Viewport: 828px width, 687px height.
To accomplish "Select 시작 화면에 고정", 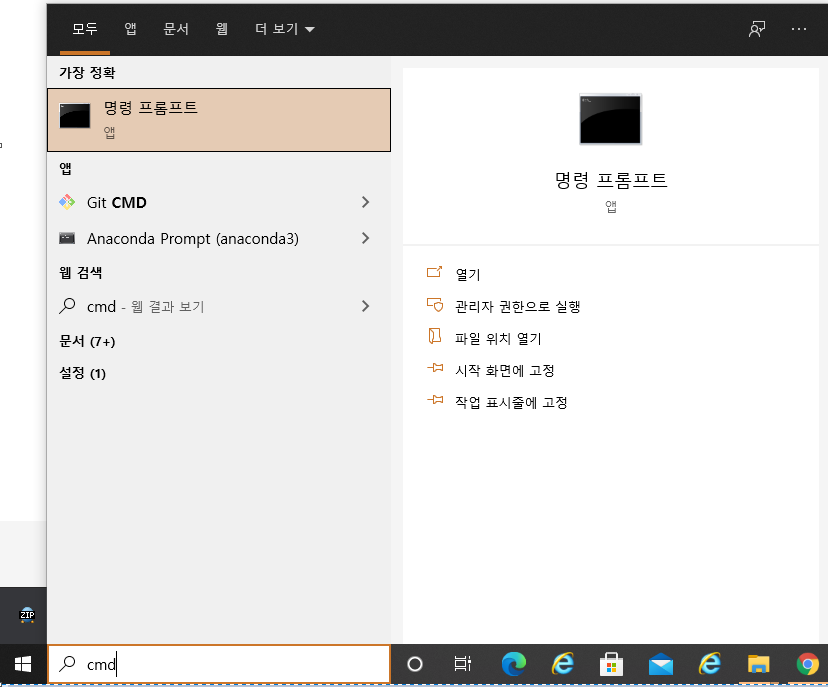I will [504, 370].
